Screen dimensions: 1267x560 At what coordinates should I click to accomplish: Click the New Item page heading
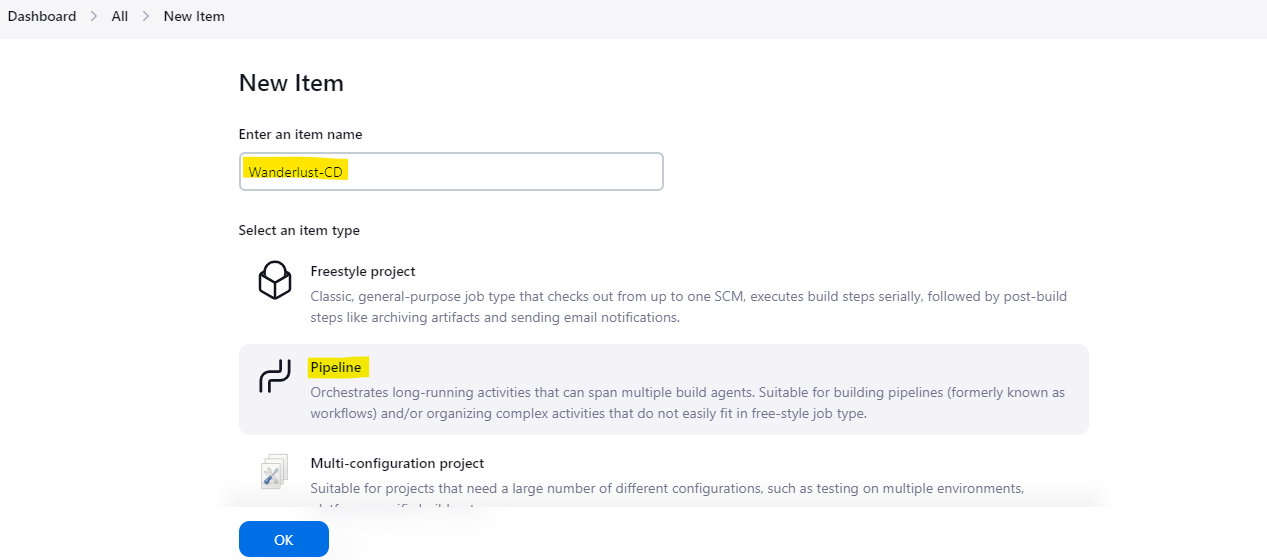coord(291,83)
